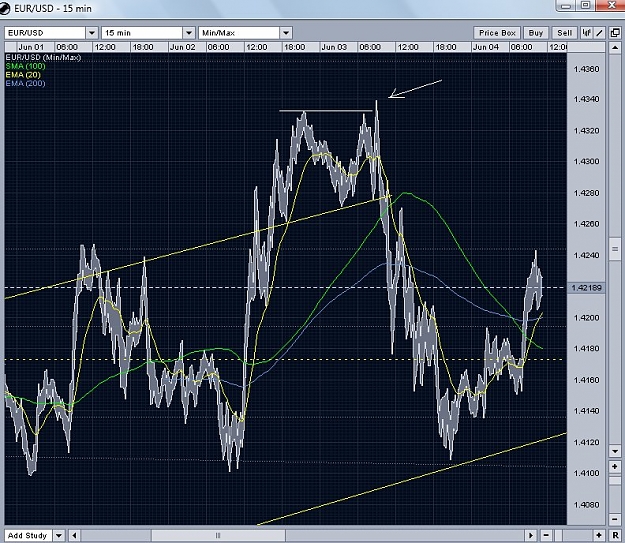Click the down arrow of price scrollbar

615,451
